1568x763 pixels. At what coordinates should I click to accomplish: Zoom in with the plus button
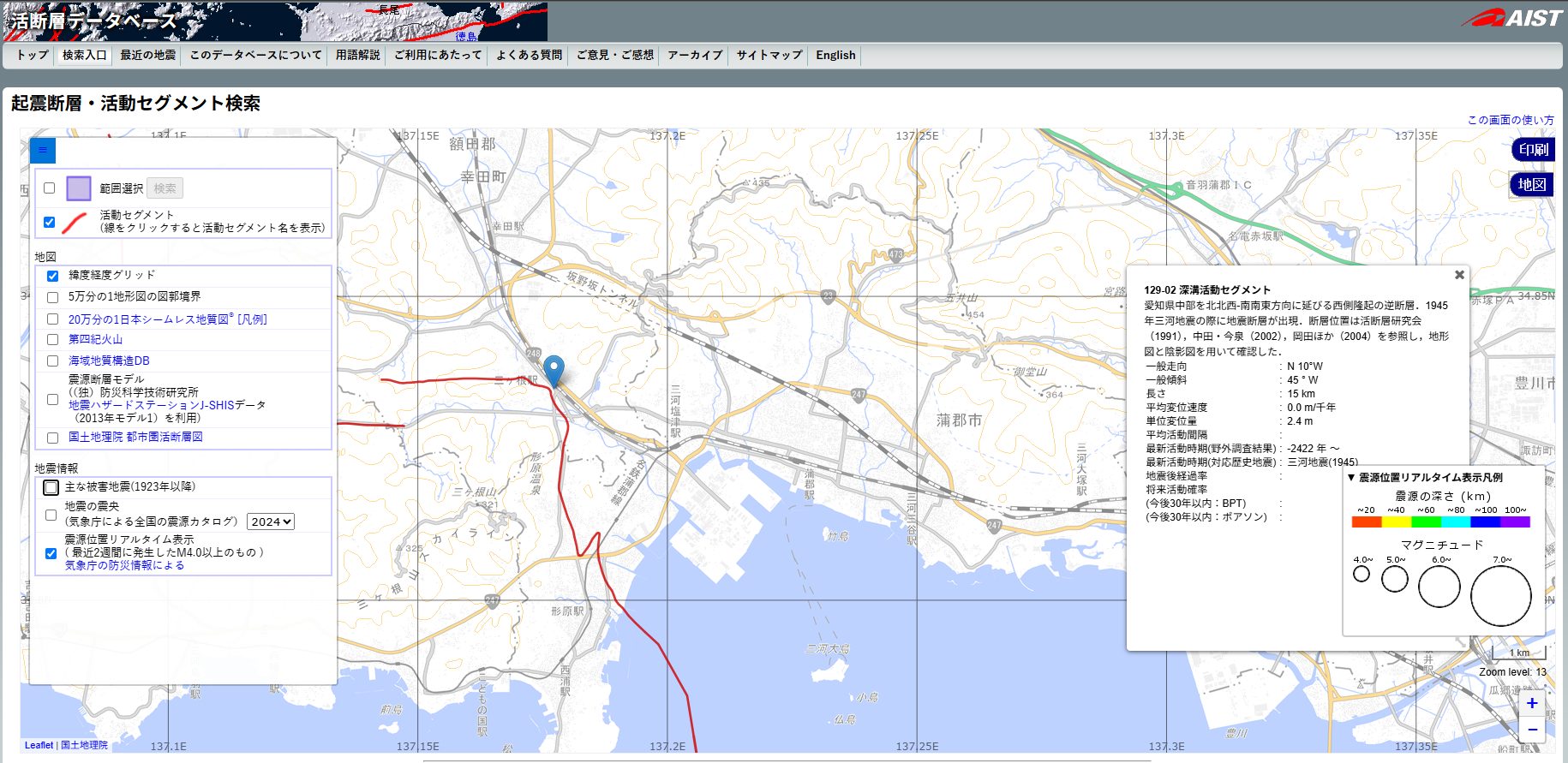[x=1532, y=703]
